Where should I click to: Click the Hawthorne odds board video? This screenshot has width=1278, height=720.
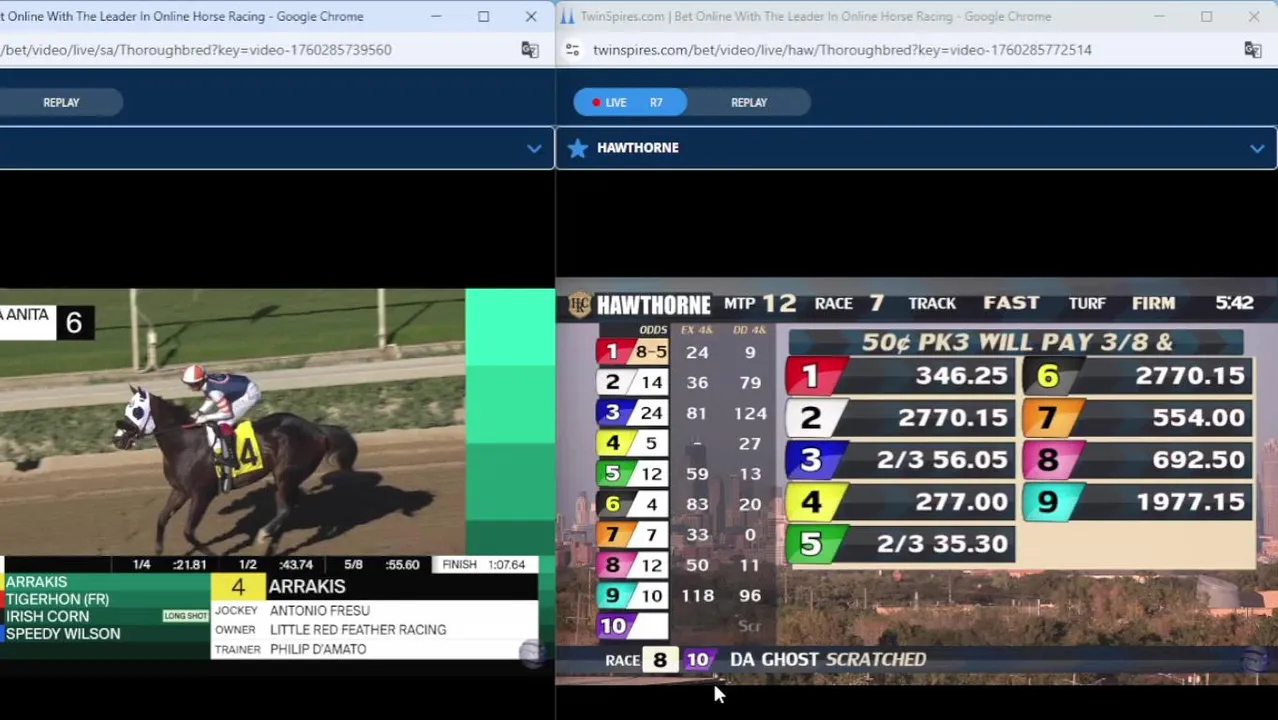tap(916, 481)
